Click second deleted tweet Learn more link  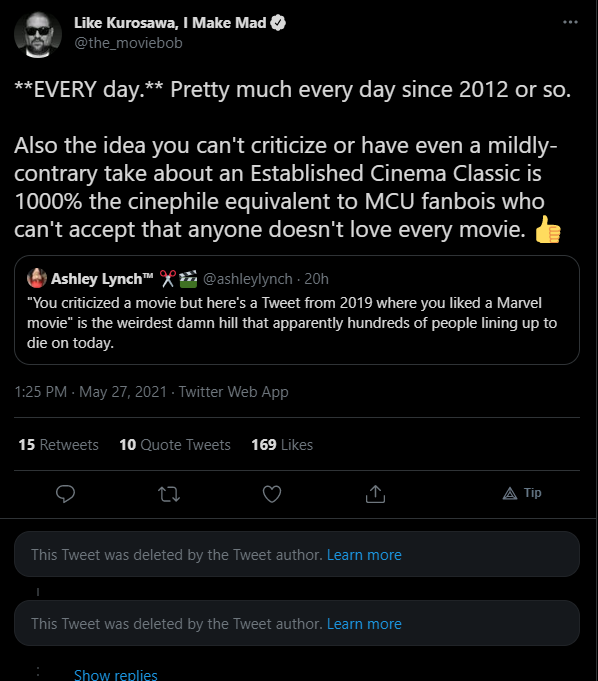364,624
